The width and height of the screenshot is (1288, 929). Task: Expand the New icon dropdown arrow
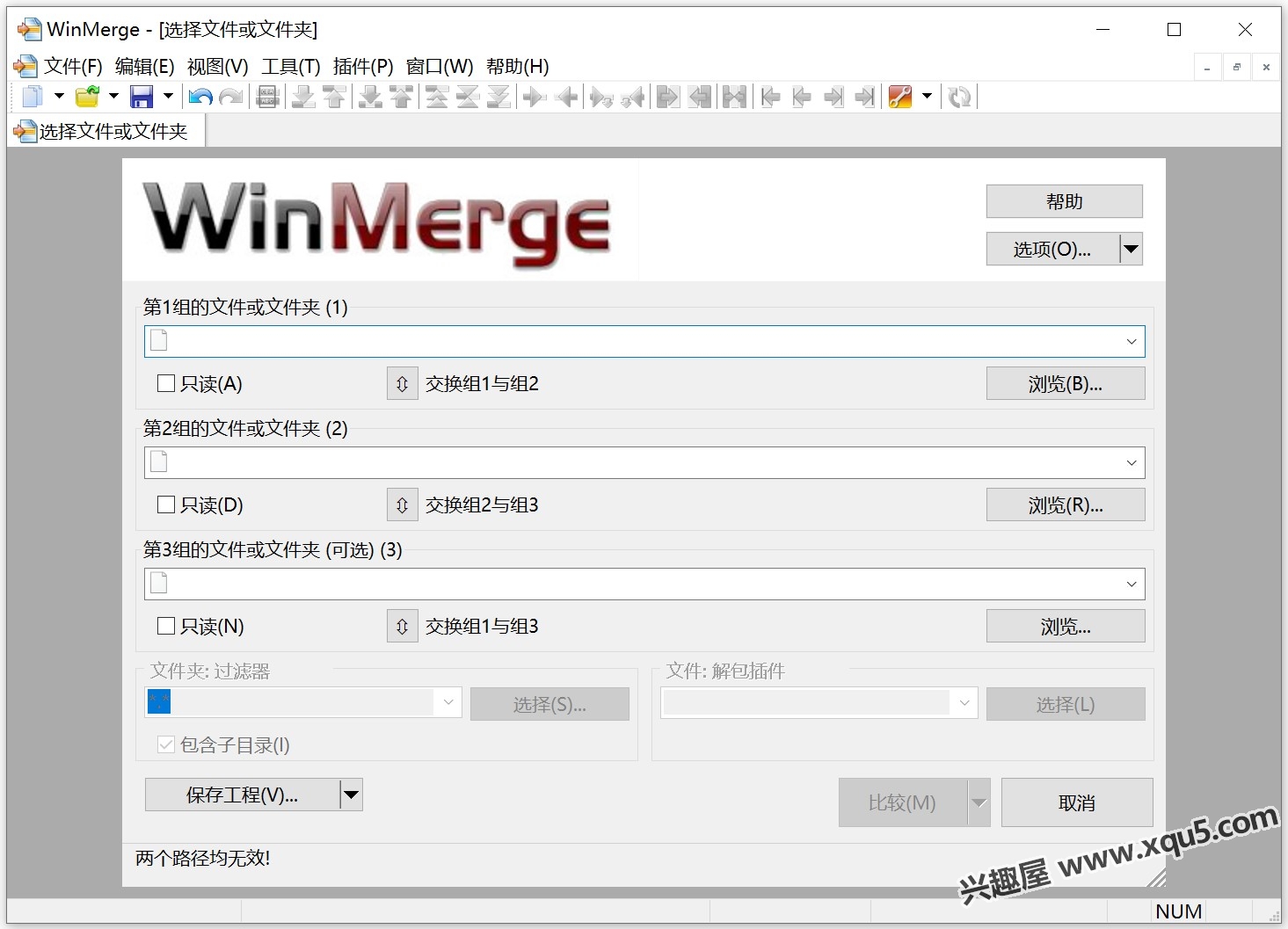pyautogui.click(x=59, y=97)
